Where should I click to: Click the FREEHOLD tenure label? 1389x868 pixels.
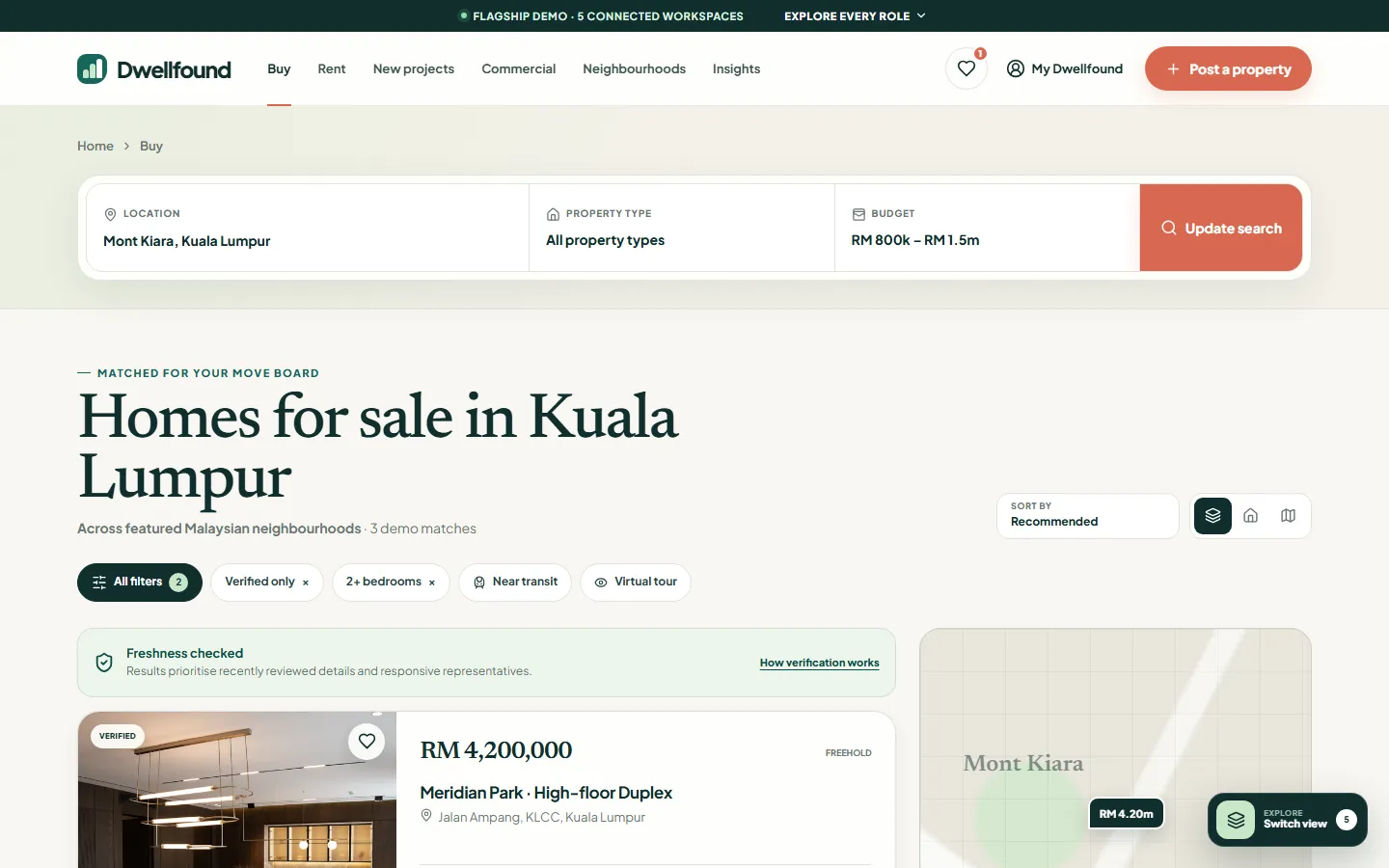[x=849, y=753]
